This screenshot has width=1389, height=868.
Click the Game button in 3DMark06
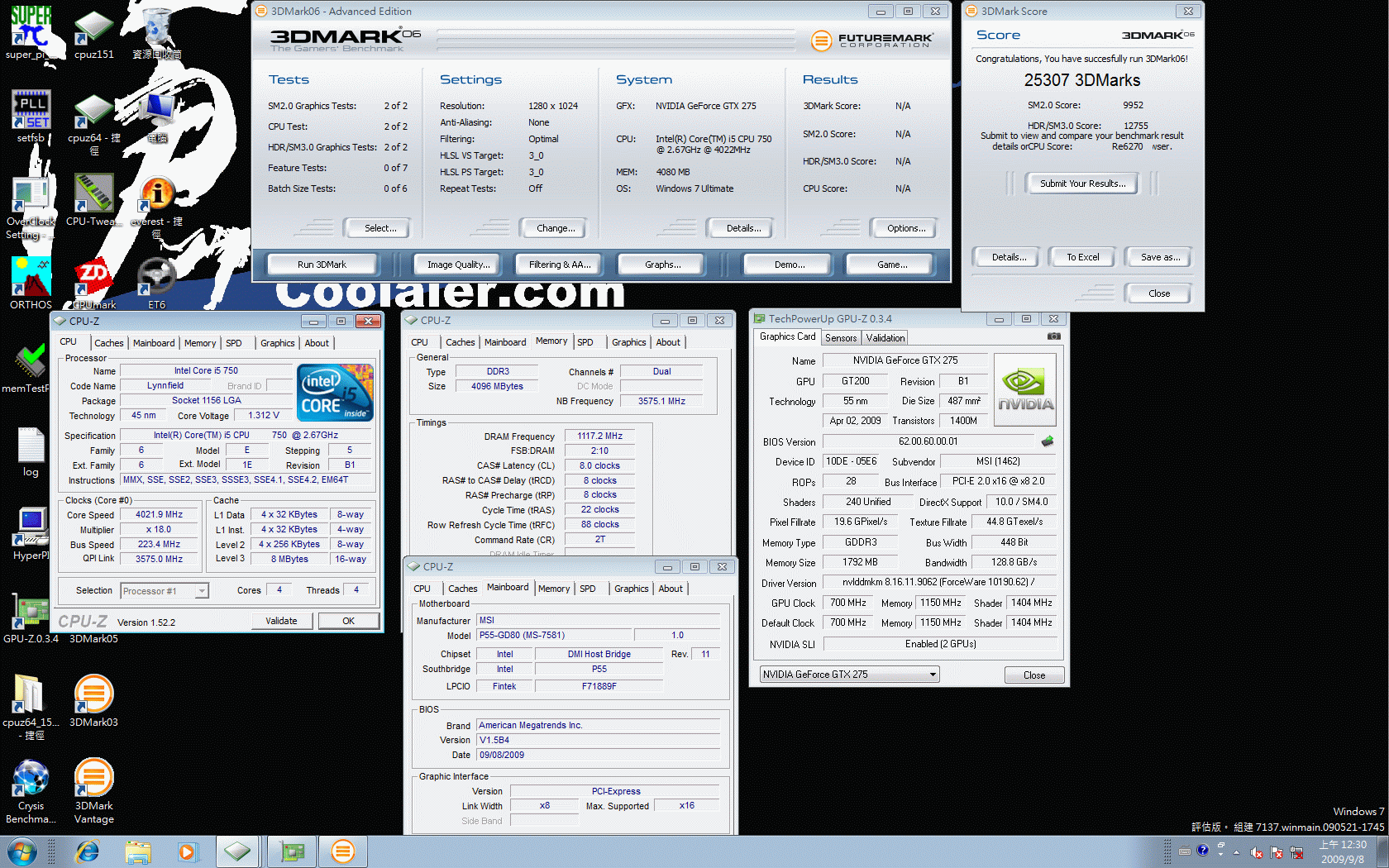click(892, 265)
